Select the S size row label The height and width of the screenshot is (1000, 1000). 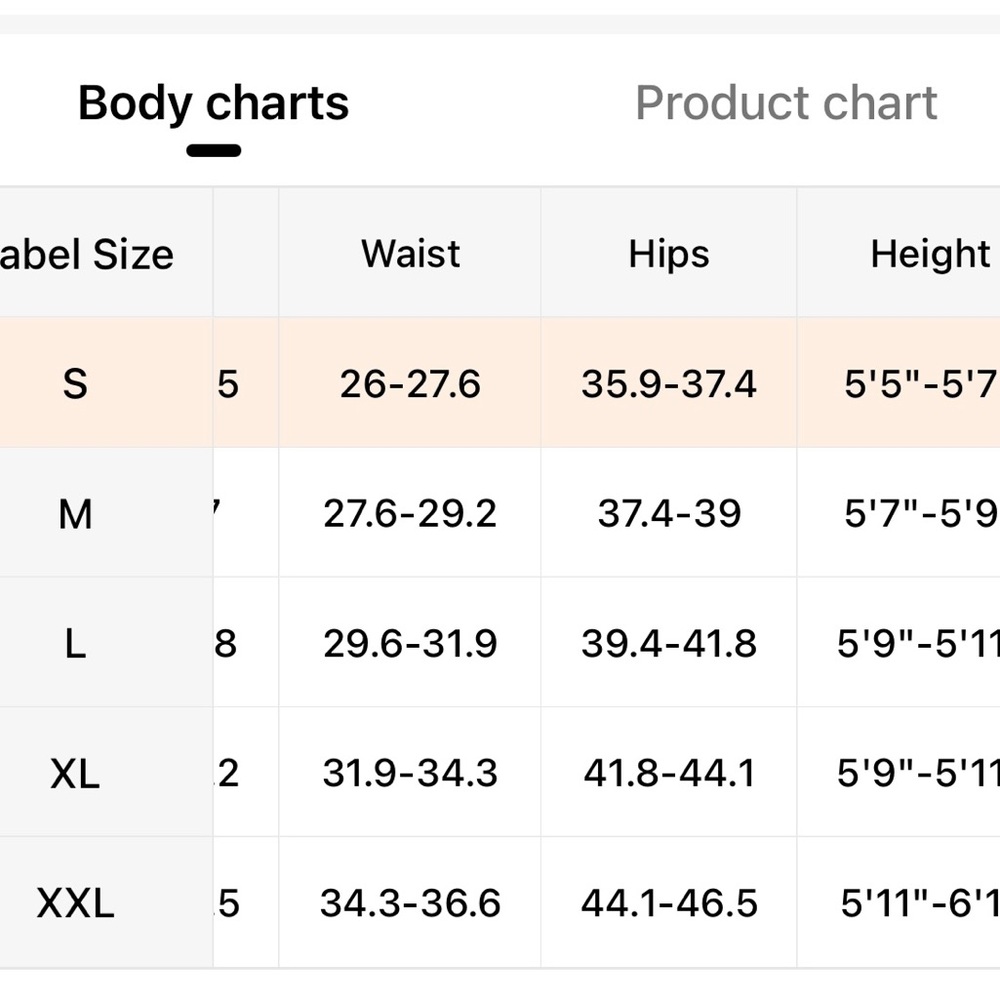click(75, 384)
